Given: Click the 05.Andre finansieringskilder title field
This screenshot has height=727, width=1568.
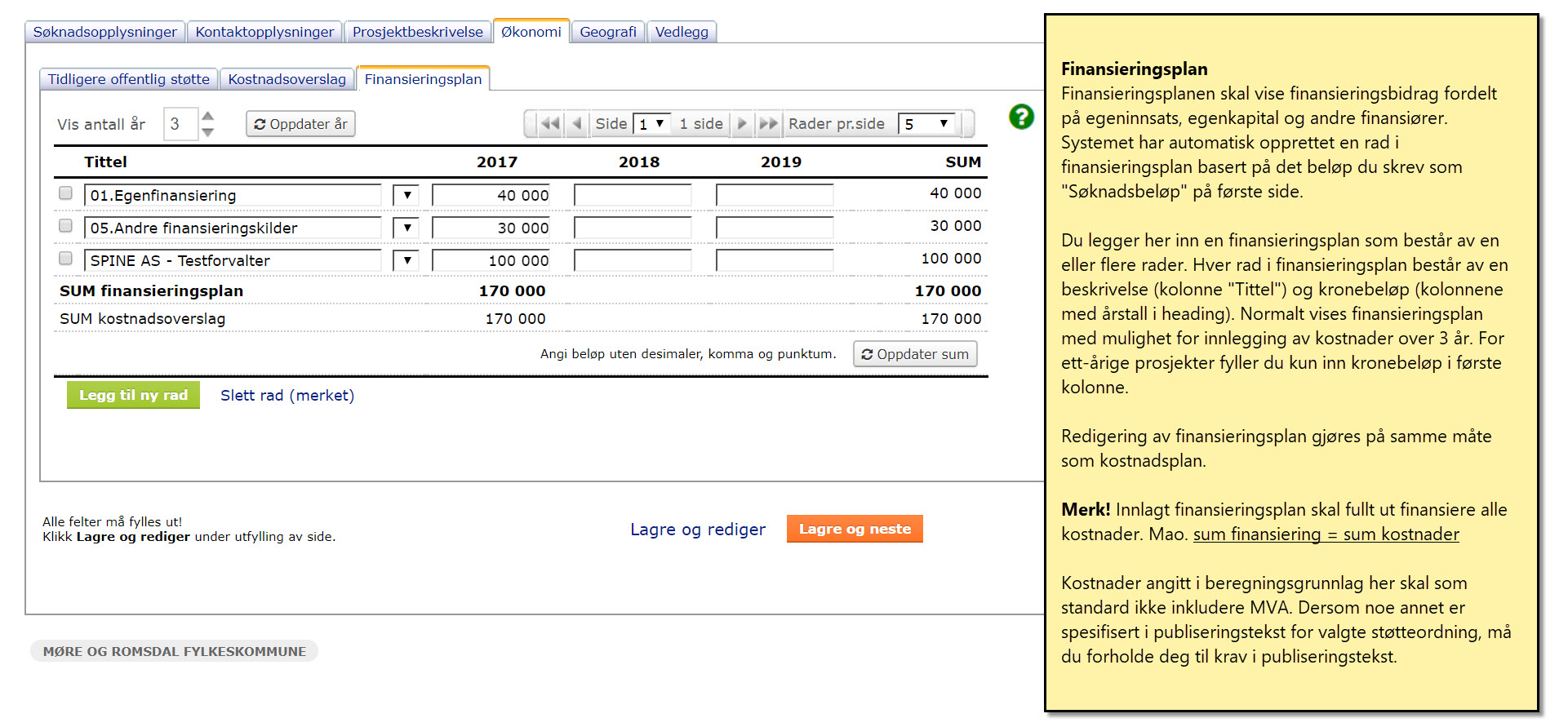Looking at the screenshot, I should tap(233, 228).
